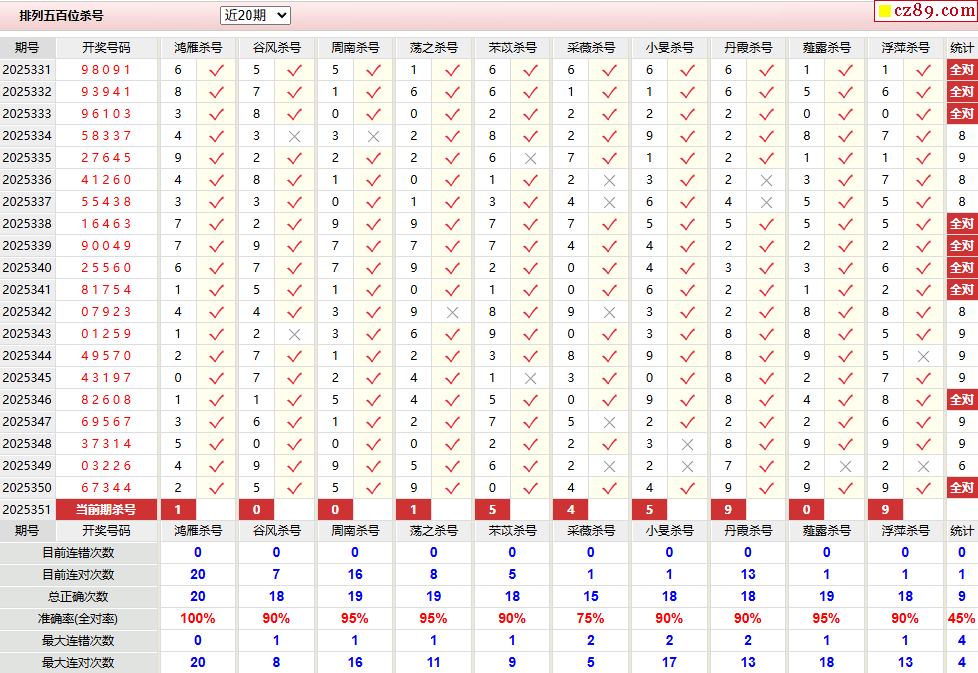This screenshot has width=978, height=673.
Task: Click the 排列五百位杀号 page title
Action: click(x=61, y=16)
